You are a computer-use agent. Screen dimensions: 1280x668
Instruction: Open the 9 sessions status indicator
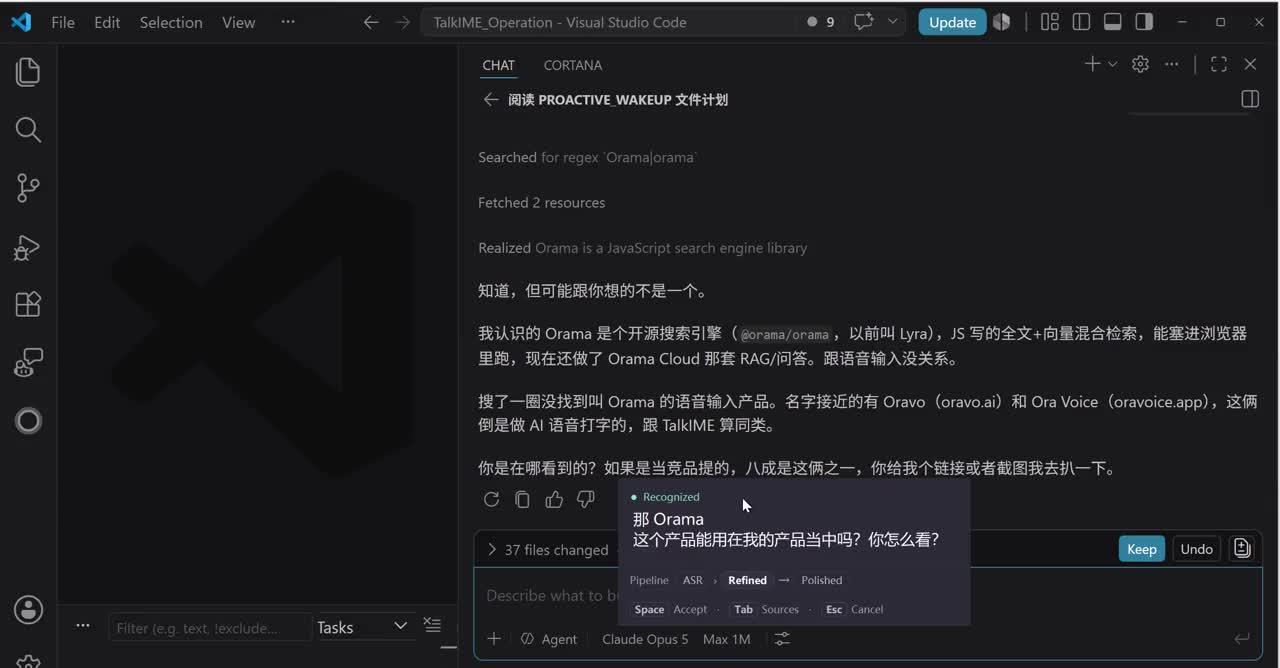coord(821,22)
